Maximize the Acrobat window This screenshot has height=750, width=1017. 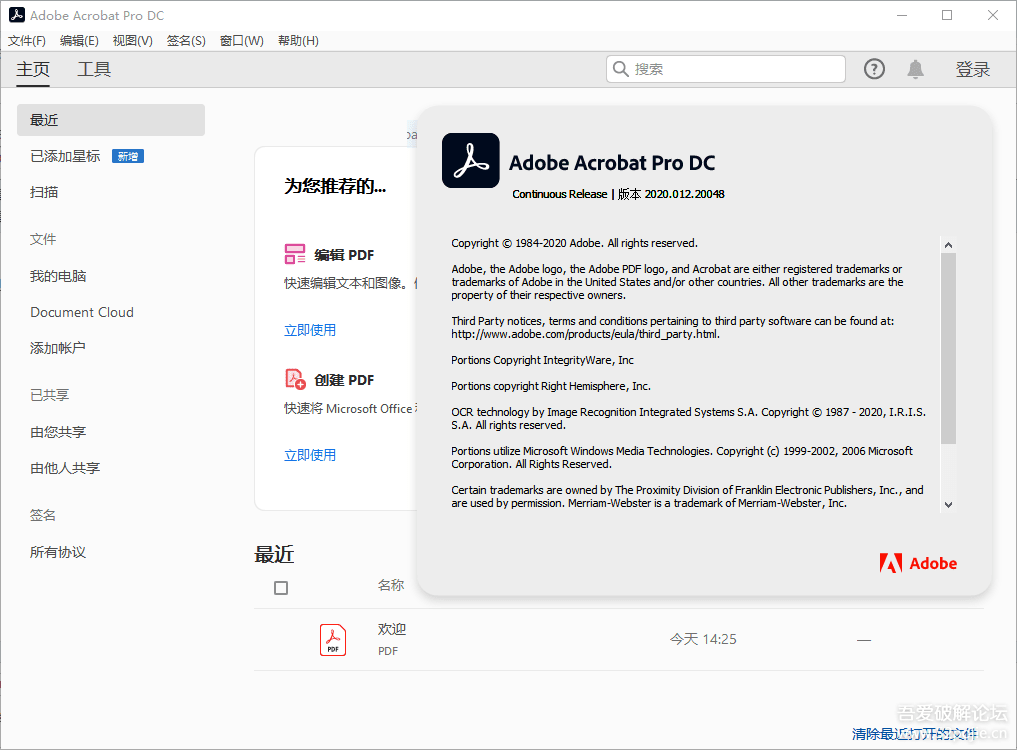(947, 15)
